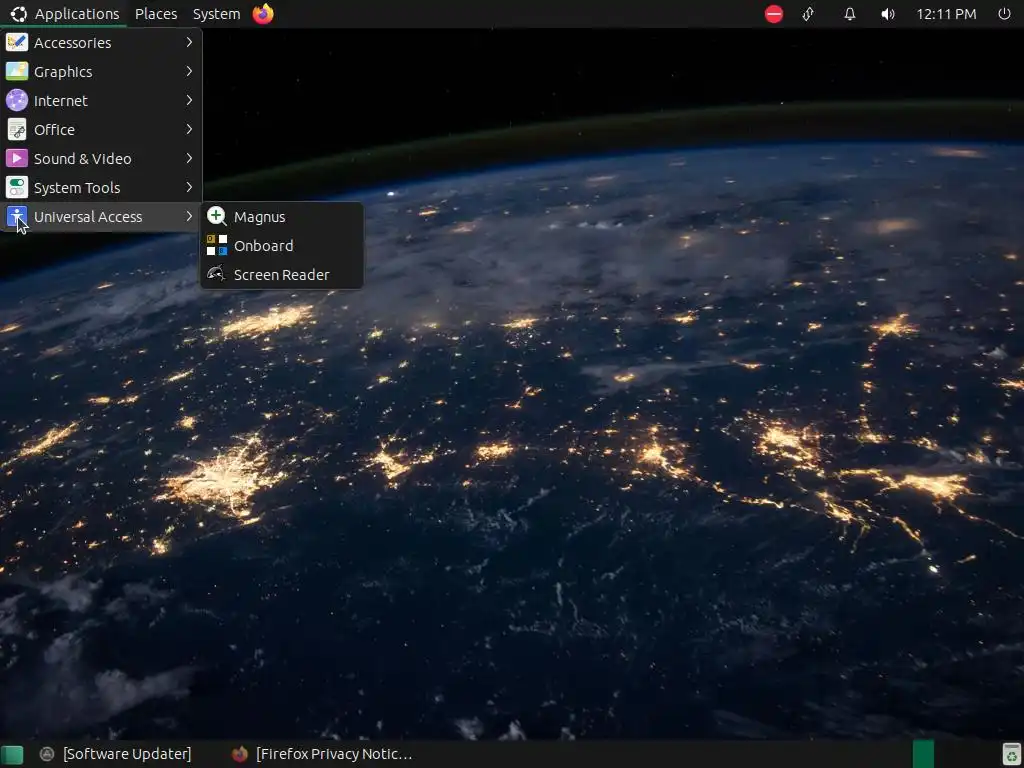1024x768 pixels.
Task: Click the Onboard keyboard icon
Action: point(217,246)
